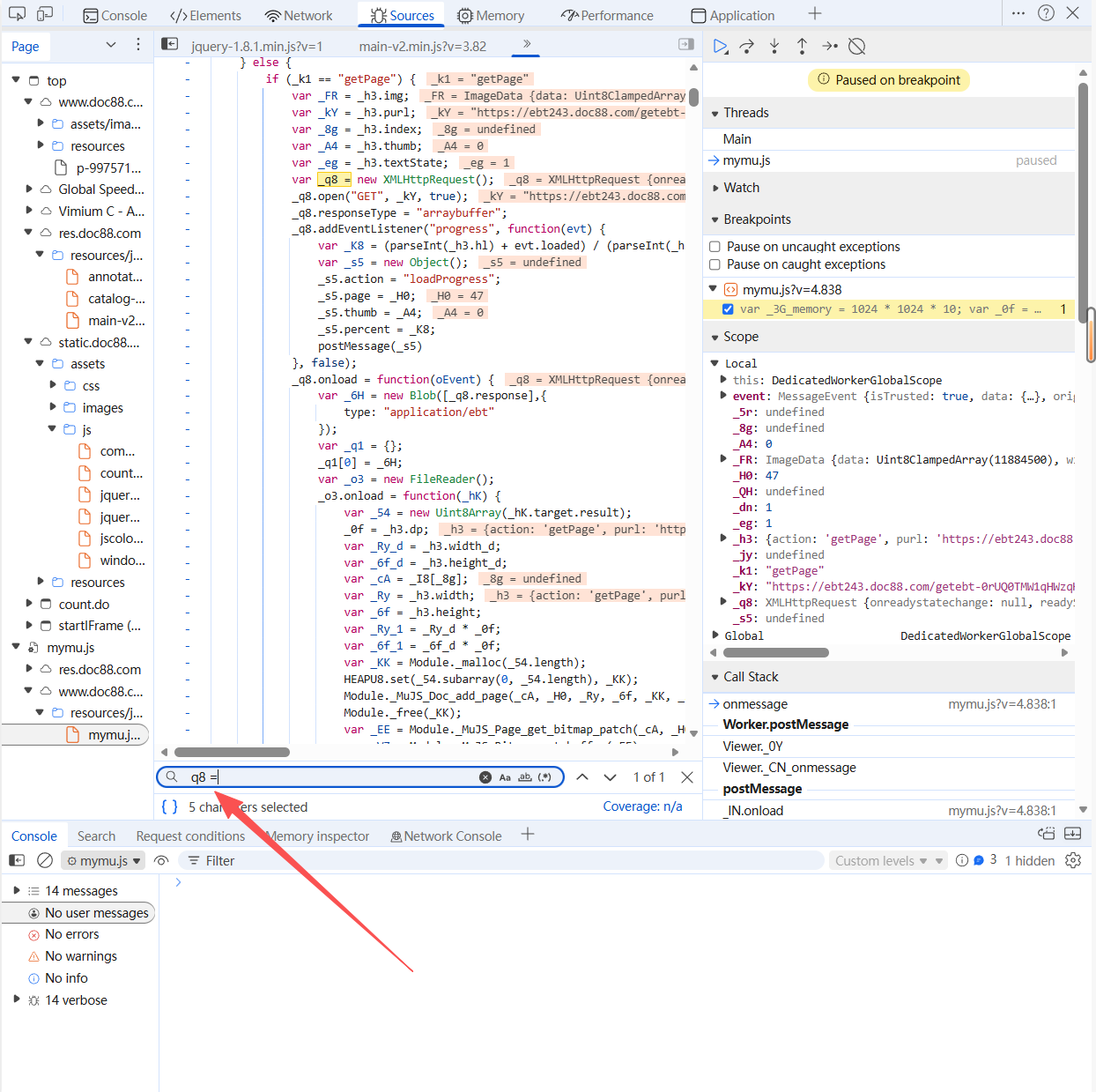The height and width of the screenshot is (1092, 1096).
Task: Expand the Watch section
Action: pyautogui.click(x=741, y=188)
